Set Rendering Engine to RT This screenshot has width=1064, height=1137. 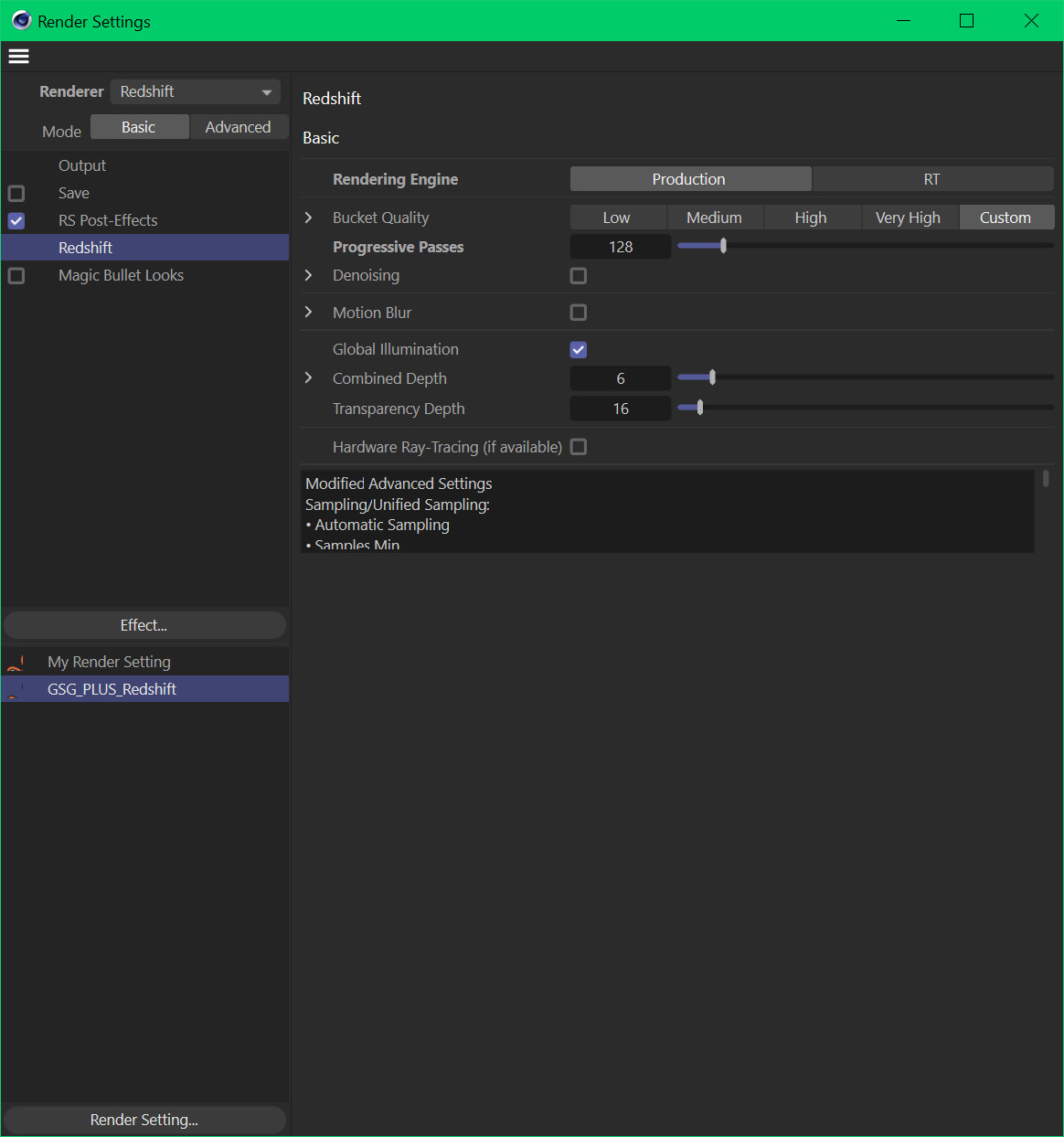click(x=932, y=179)
